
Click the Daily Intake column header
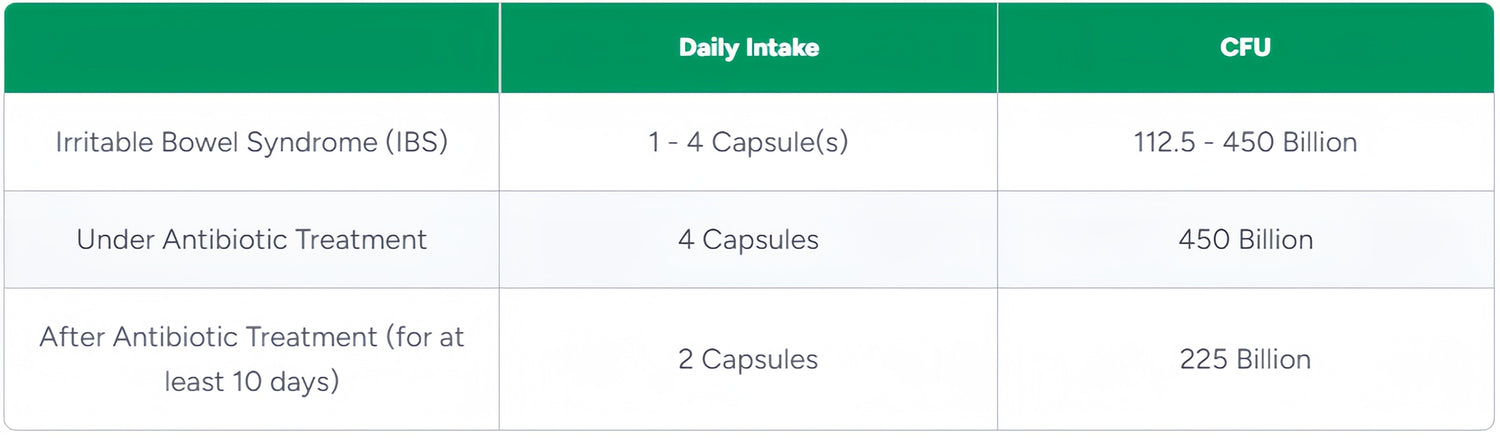[748, 48]
